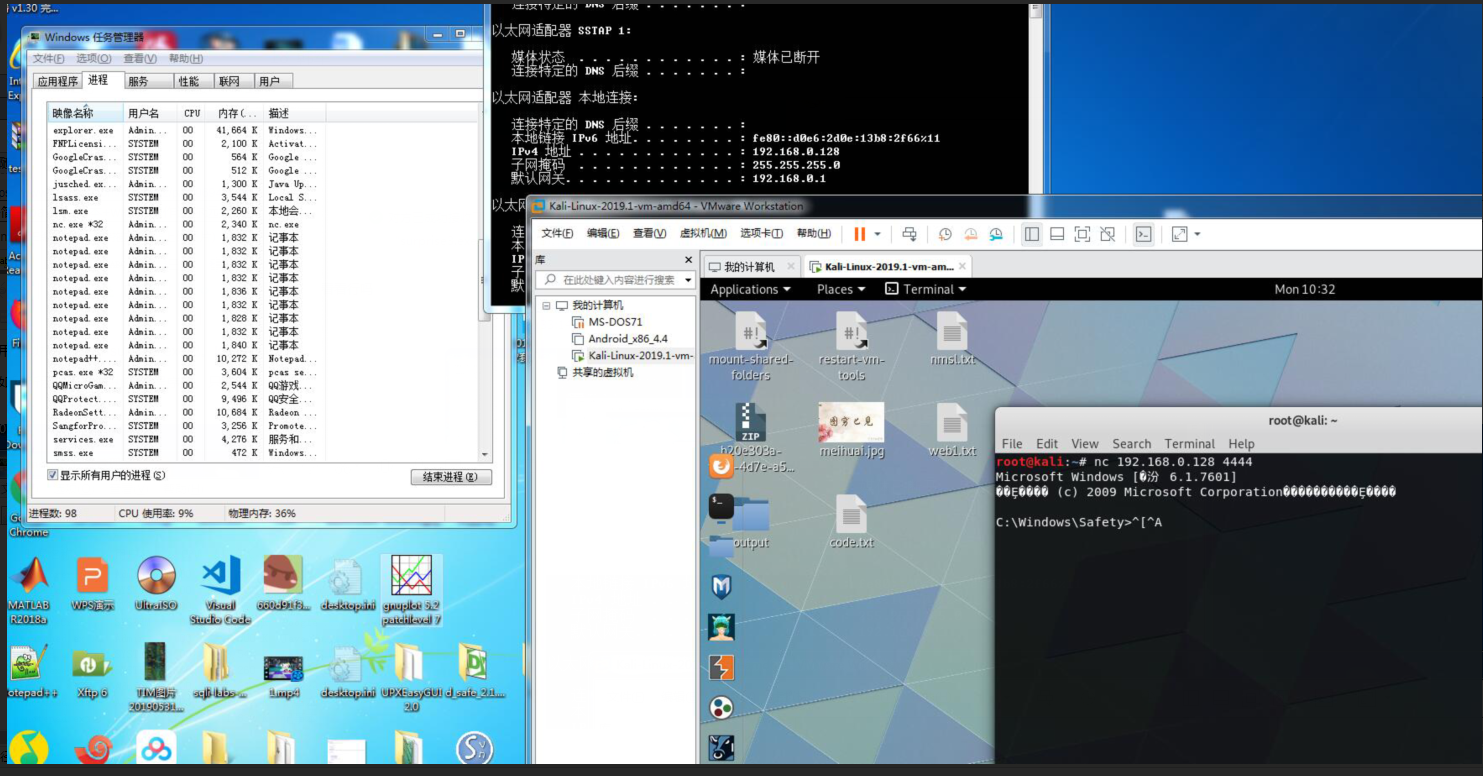Click the Send Ctrl+Alt+Del icon in VMware toolbar

pyautogui.click(x=909, y=234)
